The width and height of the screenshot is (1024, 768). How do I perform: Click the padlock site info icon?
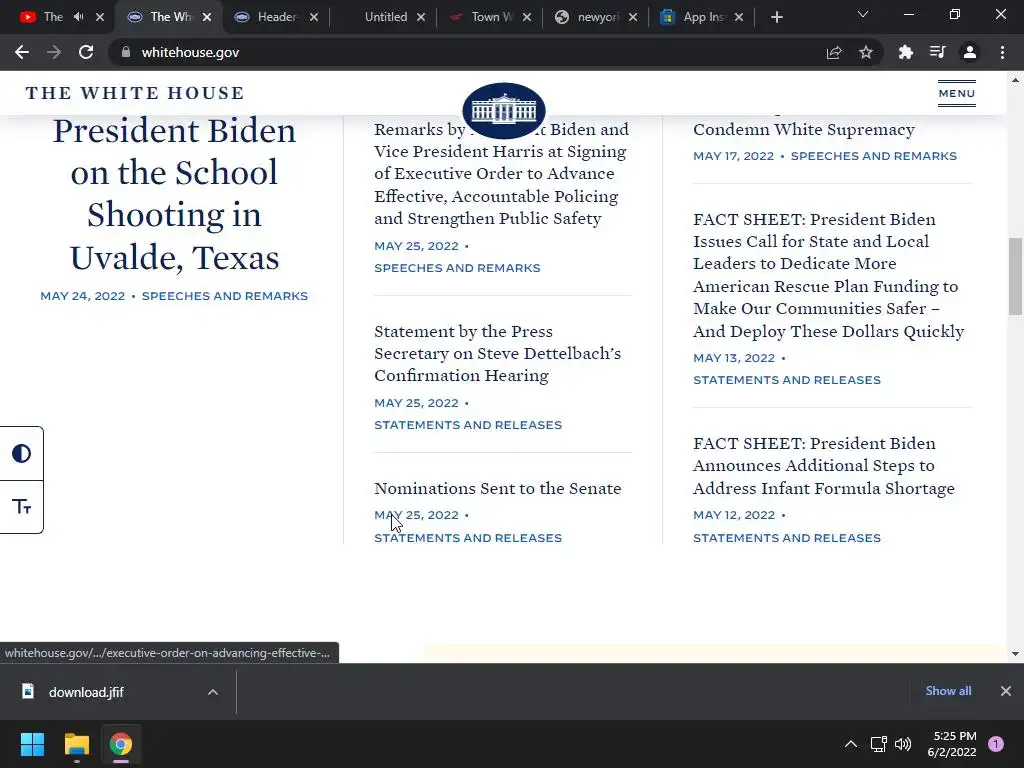[126, 52]
